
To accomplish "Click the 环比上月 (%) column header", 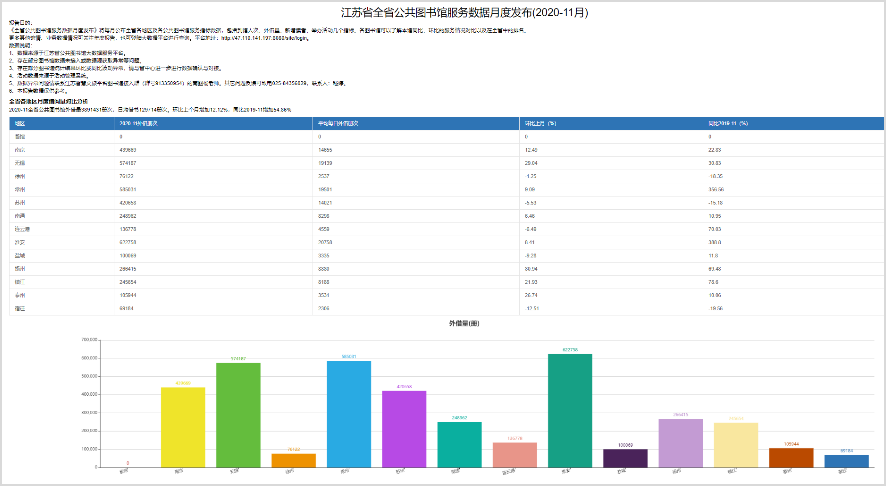I will pyautogui.click(x=539, y=123).
